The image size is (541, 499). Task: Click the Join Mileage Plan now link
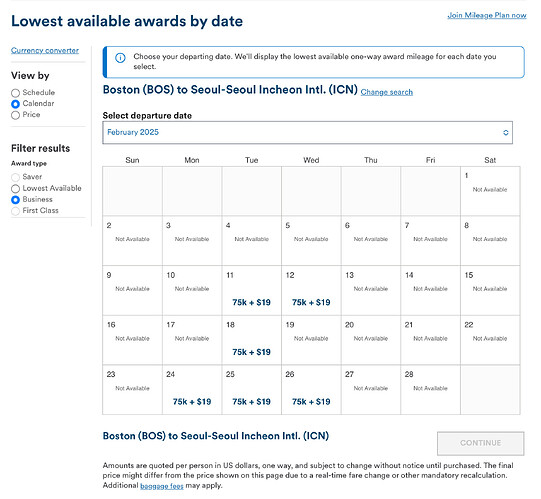pyautogui.click(x=487, y=15)
